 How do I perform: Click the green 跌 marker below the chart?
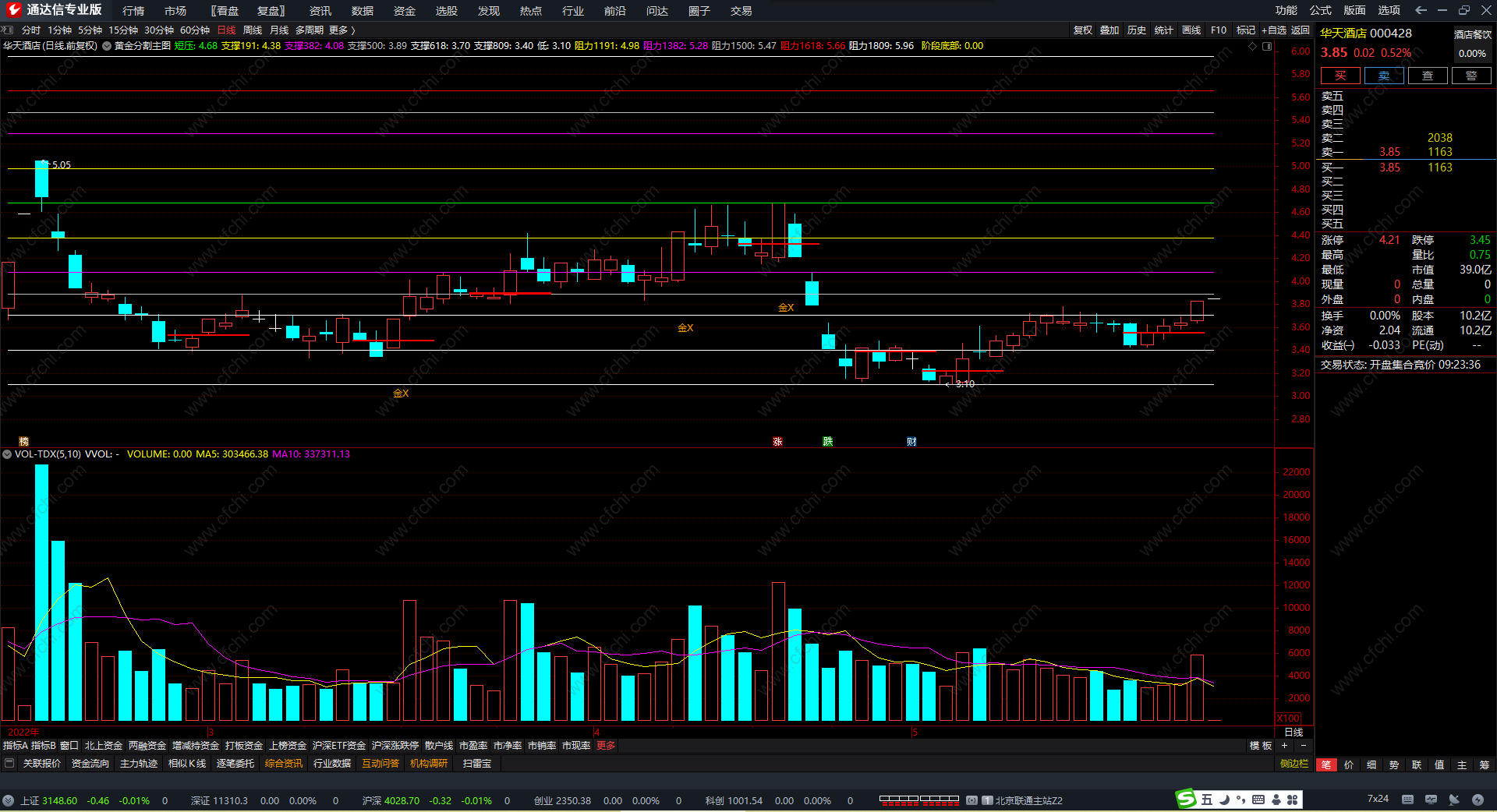point(827,442)
